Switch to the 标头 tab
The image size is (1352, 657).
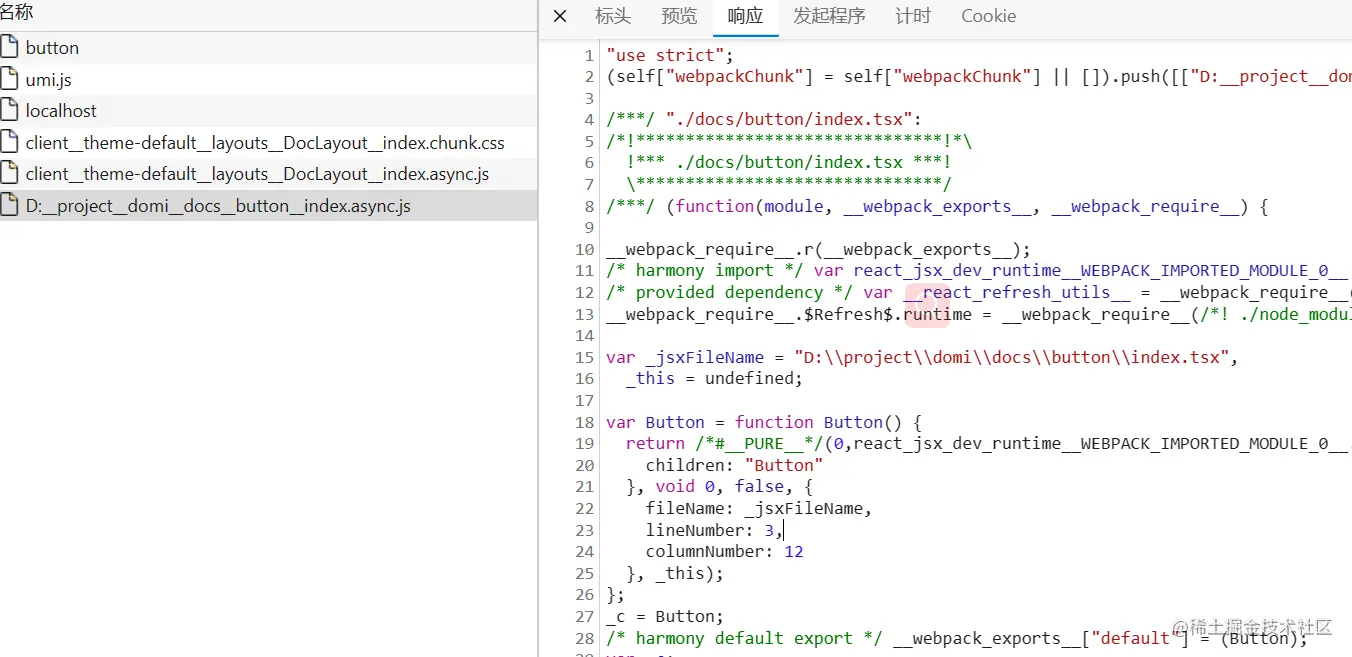pyautogui.click(x=613, y=16)
